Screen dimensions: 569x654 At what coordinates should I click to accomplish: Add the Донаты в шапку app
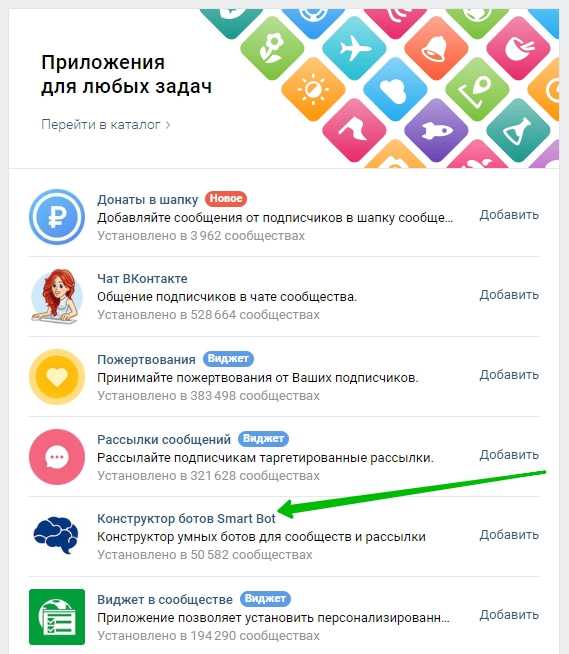[x=509, y=215]
